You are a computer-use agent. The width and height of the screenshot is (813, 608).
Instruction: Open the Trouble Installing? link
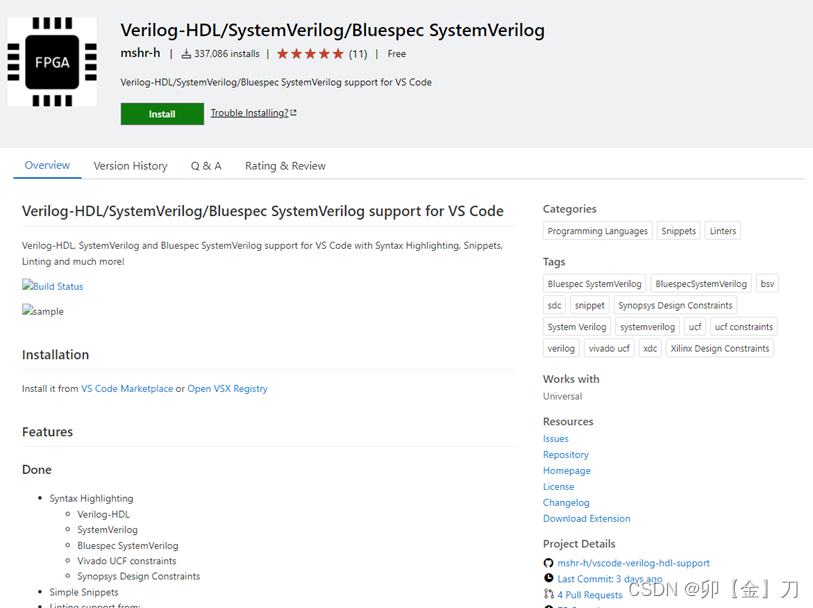click(249, 113)
